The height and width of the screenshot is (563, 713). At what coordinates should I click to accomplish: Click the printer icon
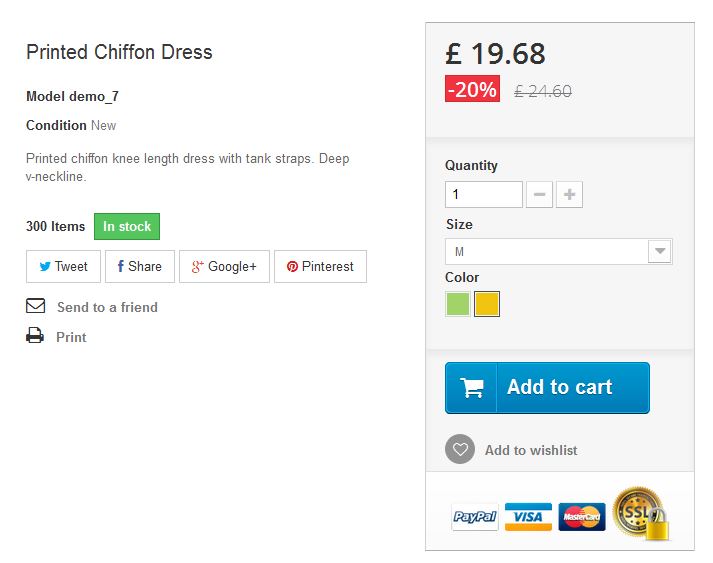tap(36, 336)
